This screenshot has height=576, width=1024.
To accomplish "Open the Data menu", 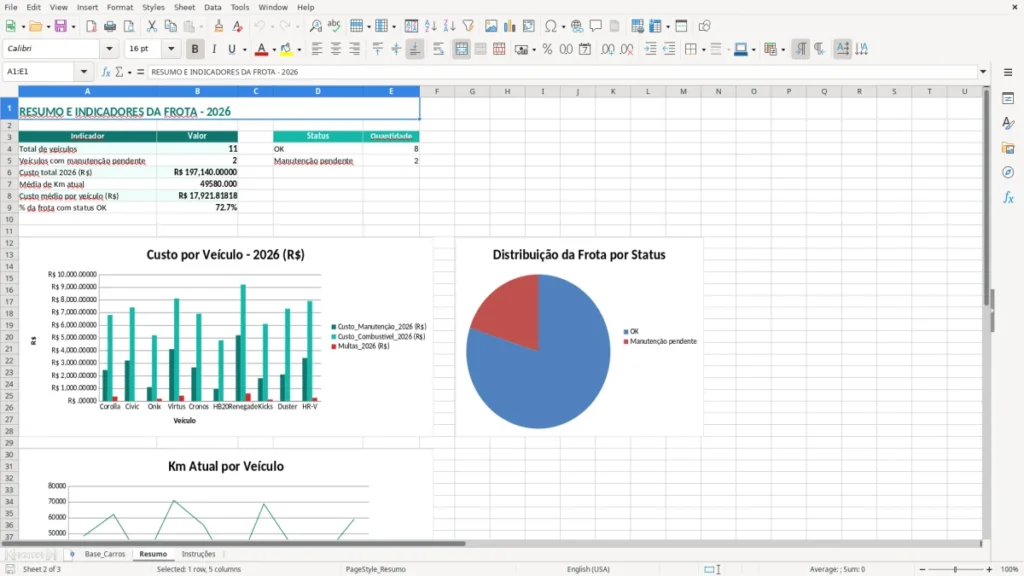I will click(212, 7).
